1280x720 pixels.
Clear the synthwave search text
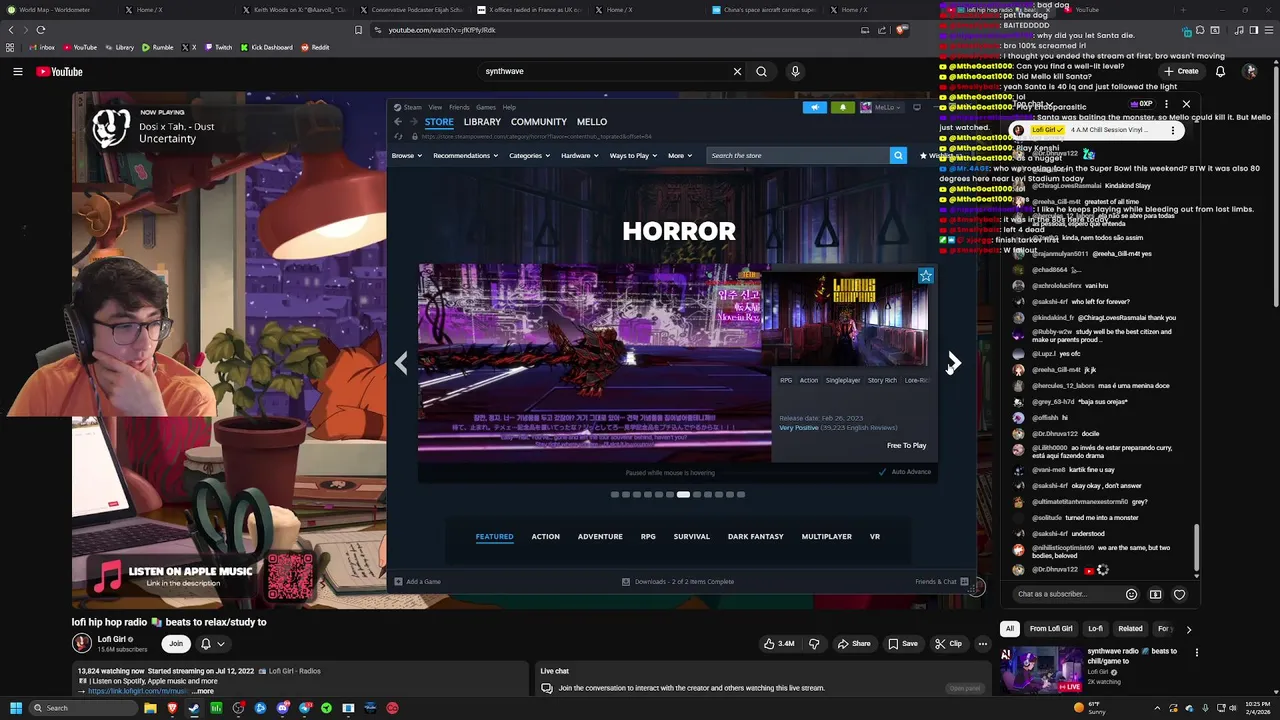tap(737, 71)
